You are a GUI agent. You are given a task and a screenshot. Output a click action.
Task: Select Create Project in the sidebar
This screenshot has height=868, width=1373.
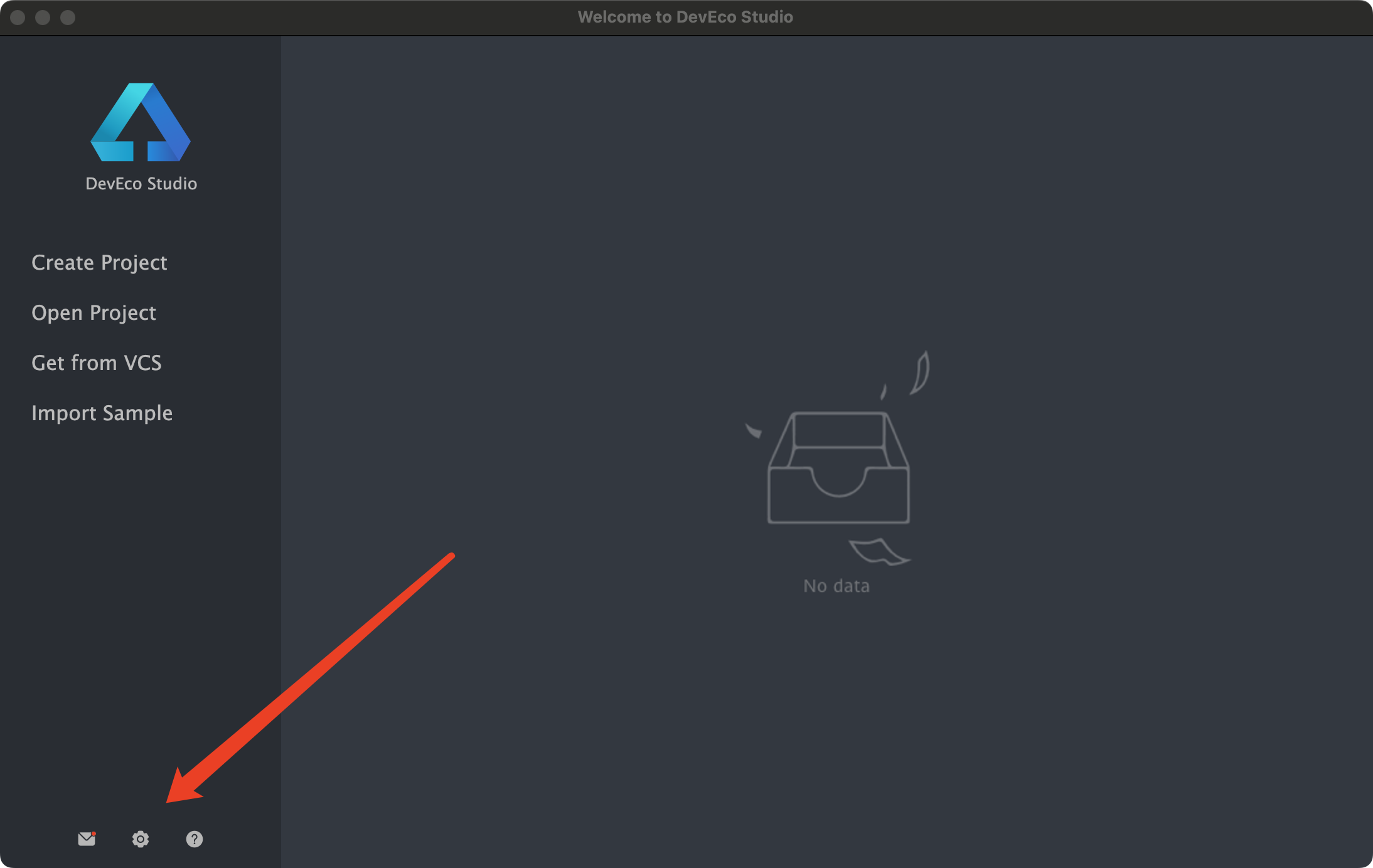tap(99, 262)
